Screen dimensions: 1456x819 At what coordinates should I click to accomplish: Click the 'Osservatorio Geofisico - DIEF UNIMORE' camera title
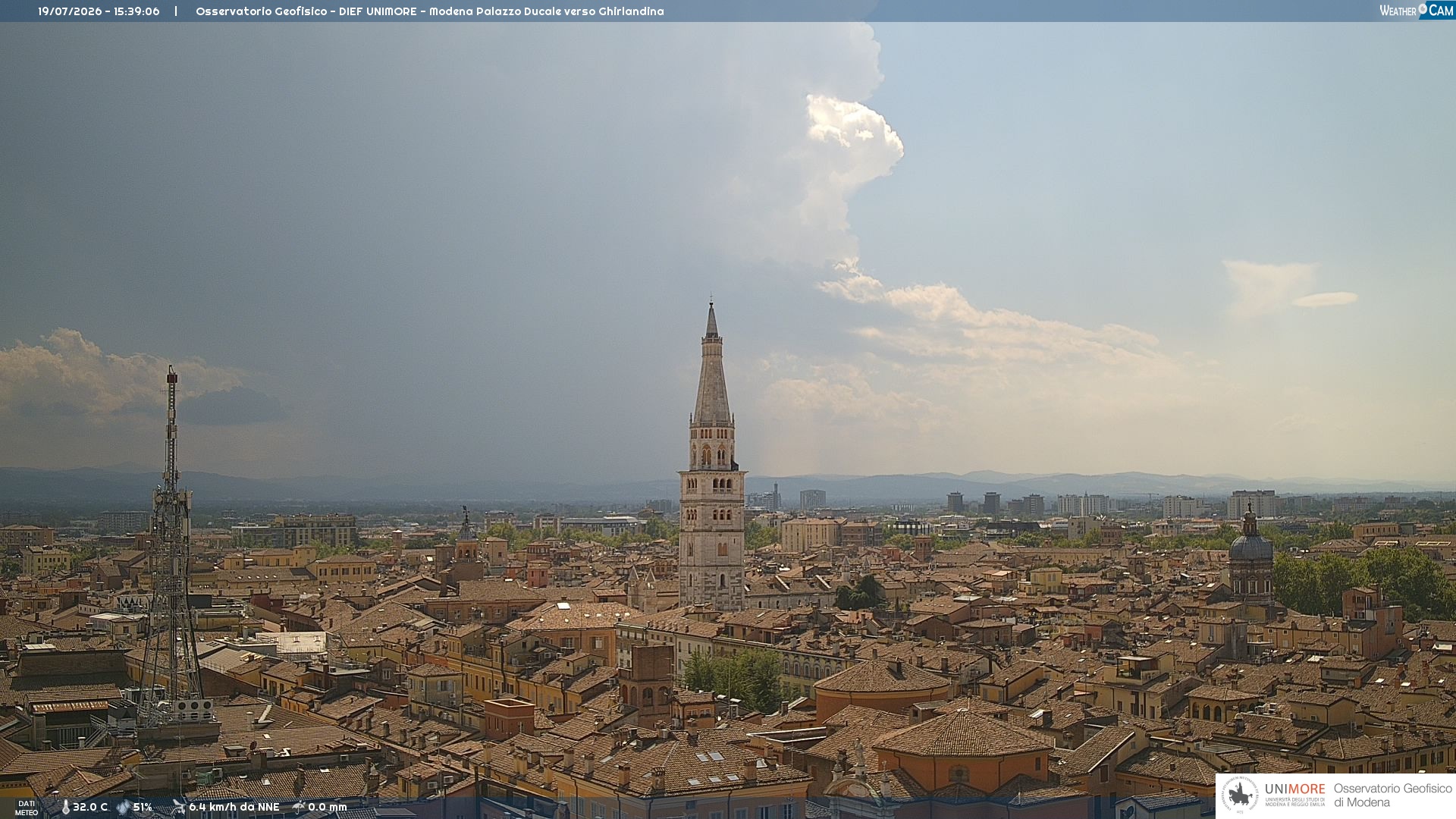tap(306, 11)
